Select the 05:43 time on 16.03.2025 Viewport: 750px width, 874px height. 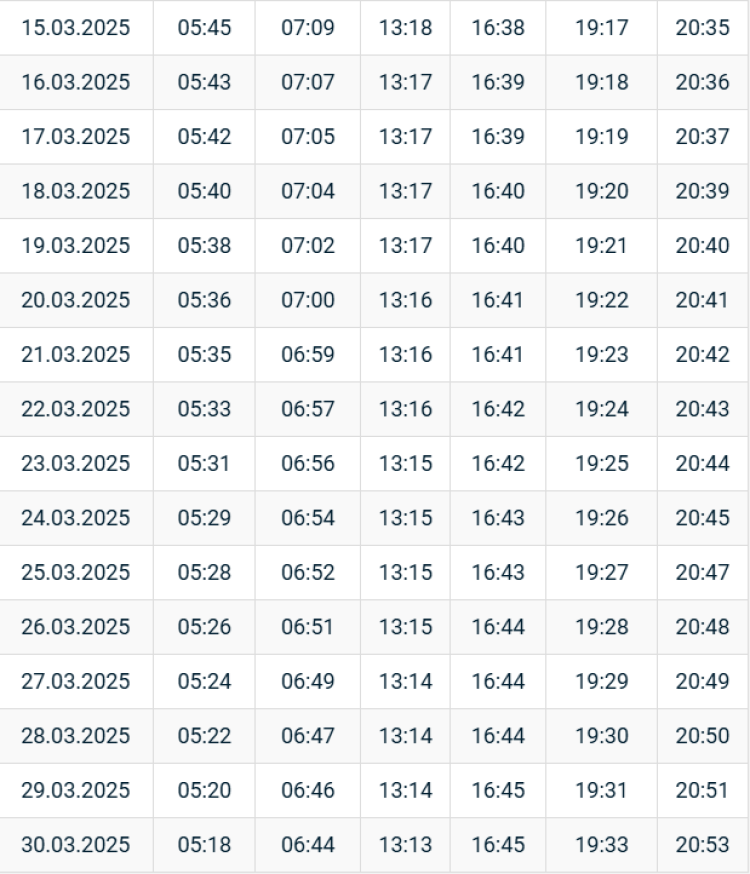[x=204, y=82]
